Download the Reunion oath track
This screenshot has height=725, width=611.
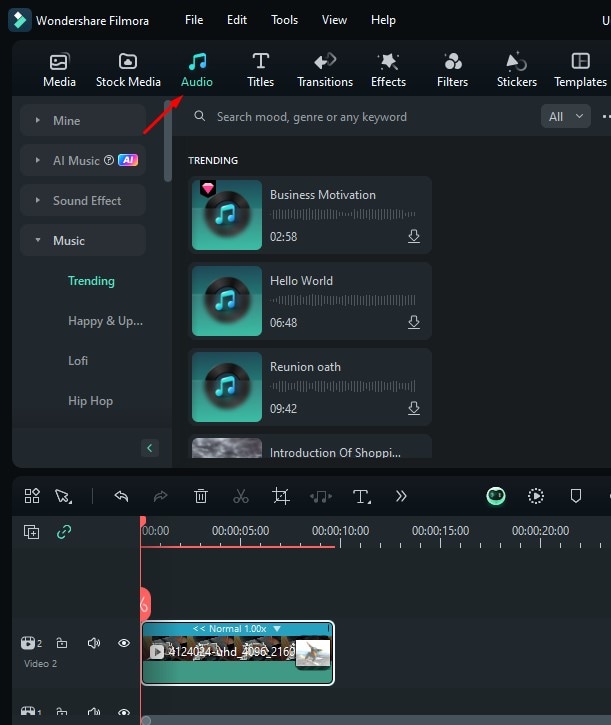pyautogui.click(x=414, y=408)
